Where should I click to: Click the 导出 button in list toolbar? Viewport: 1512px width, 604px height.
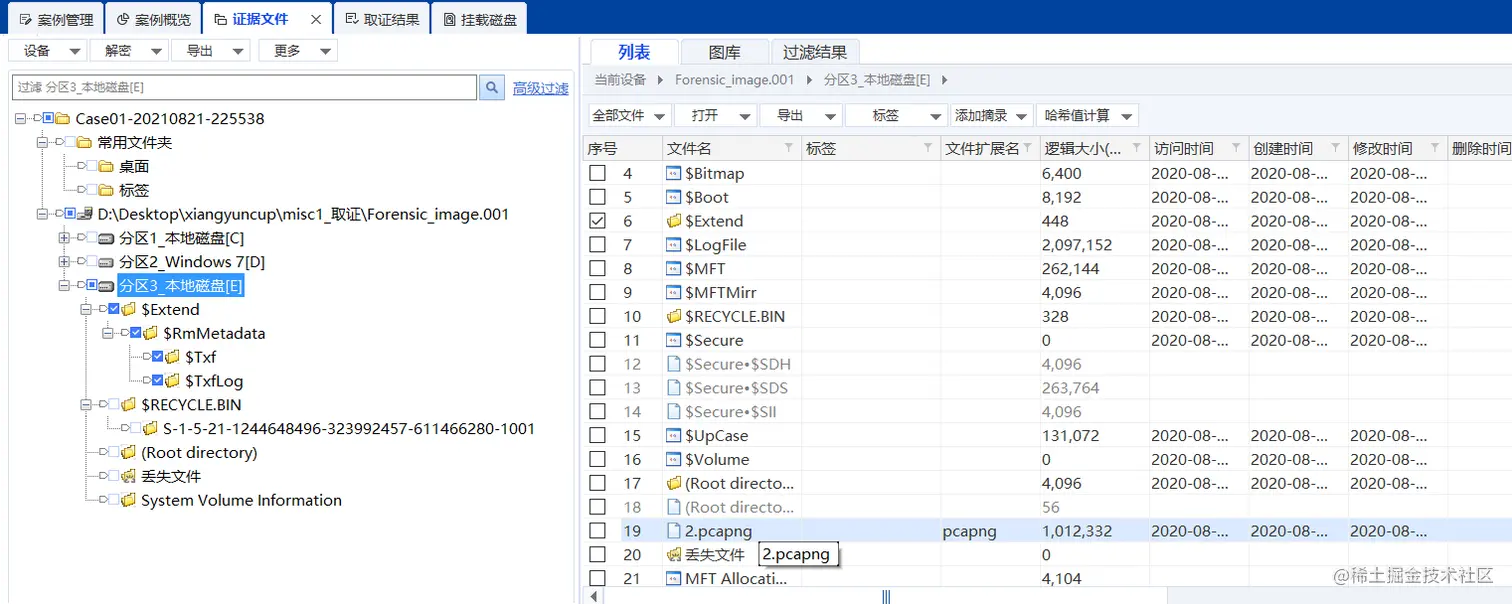(801, 116)
